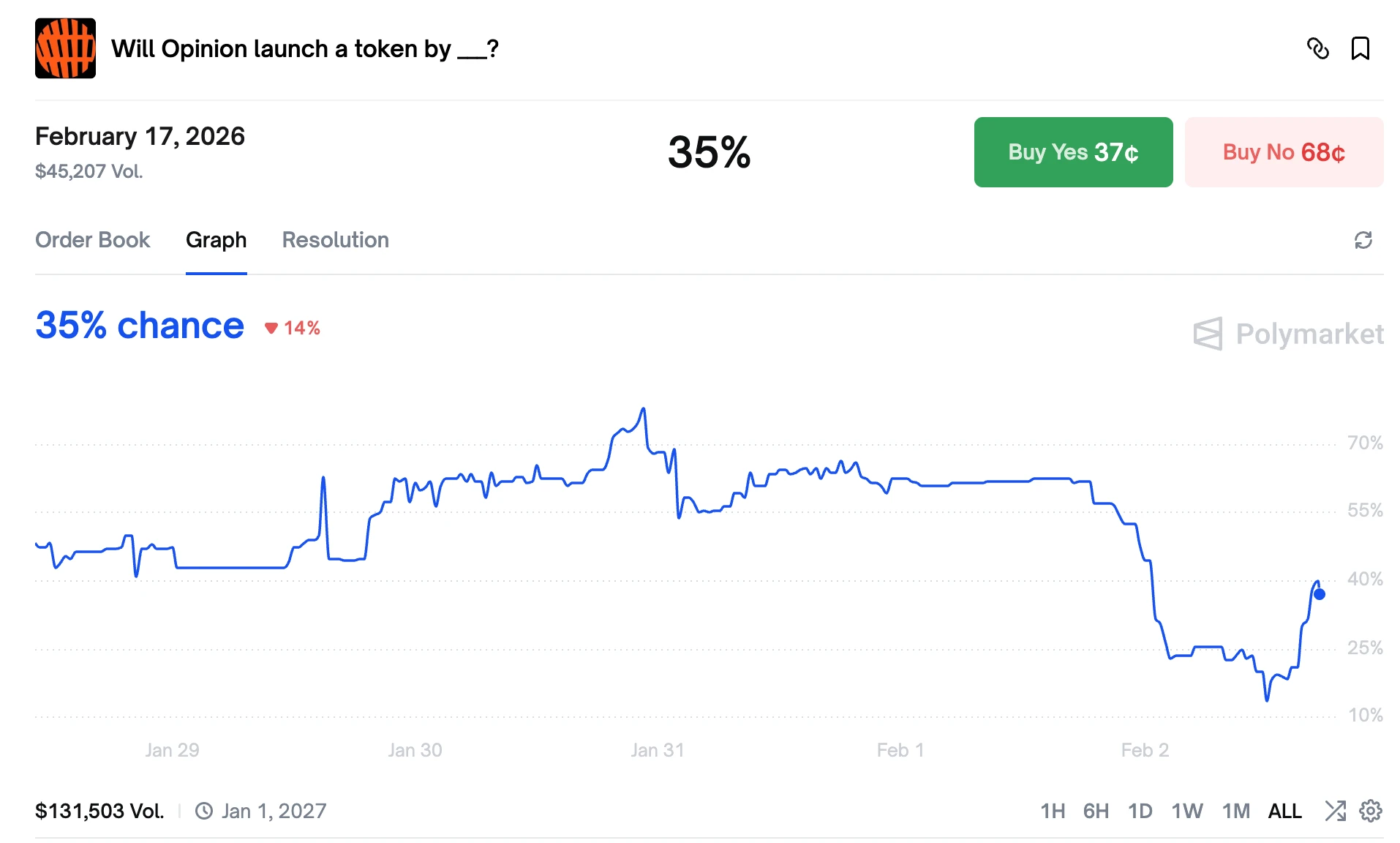This screenshot has width=1400, height=843.
Task: Refresh the graph data
Action: click(x=1363, y=240)
